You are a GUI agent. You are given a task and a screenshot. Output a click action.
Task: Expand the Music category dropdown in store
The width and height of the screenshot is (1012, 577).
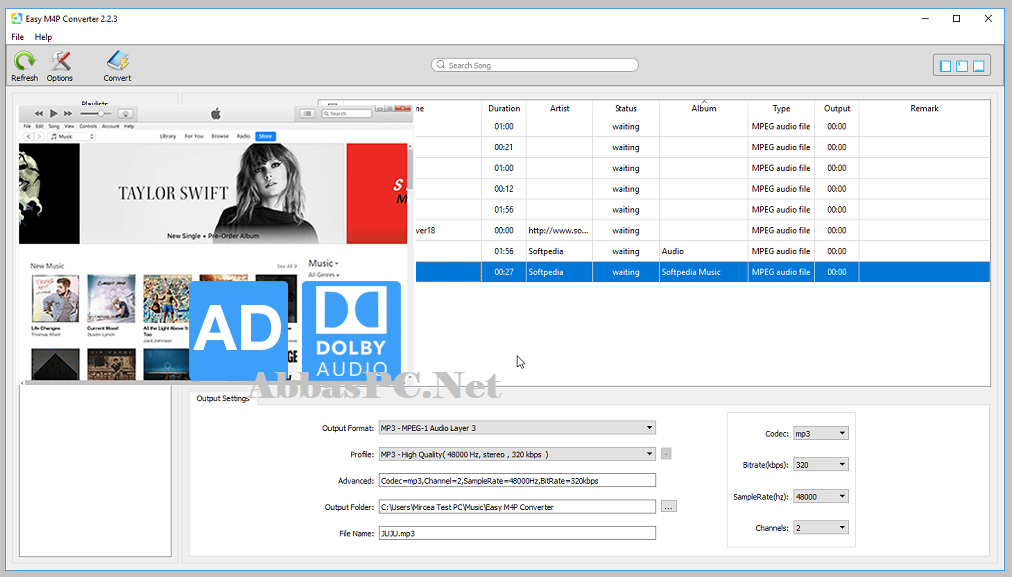click(x=323, y=263)
